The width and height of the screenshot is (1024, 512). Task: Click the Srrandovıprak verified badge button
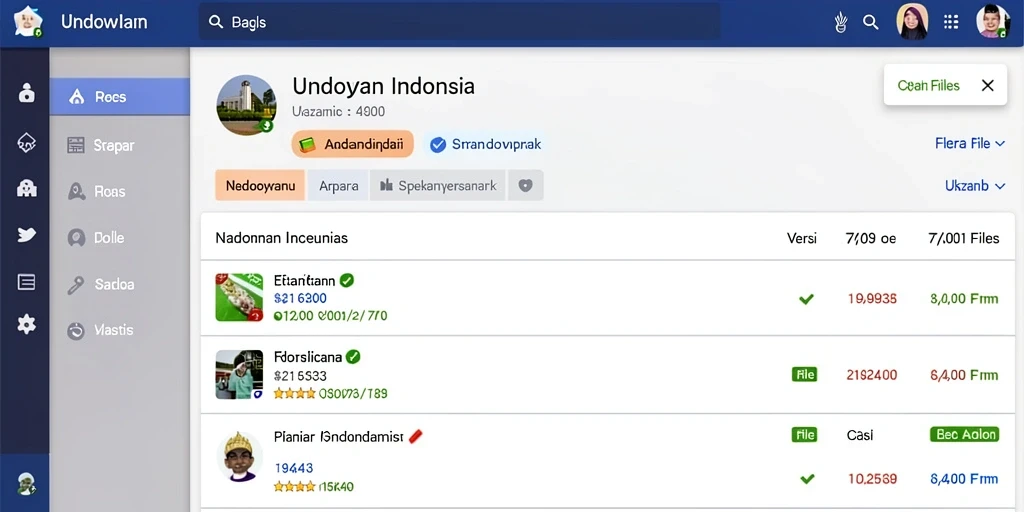[x=486, y=144]
